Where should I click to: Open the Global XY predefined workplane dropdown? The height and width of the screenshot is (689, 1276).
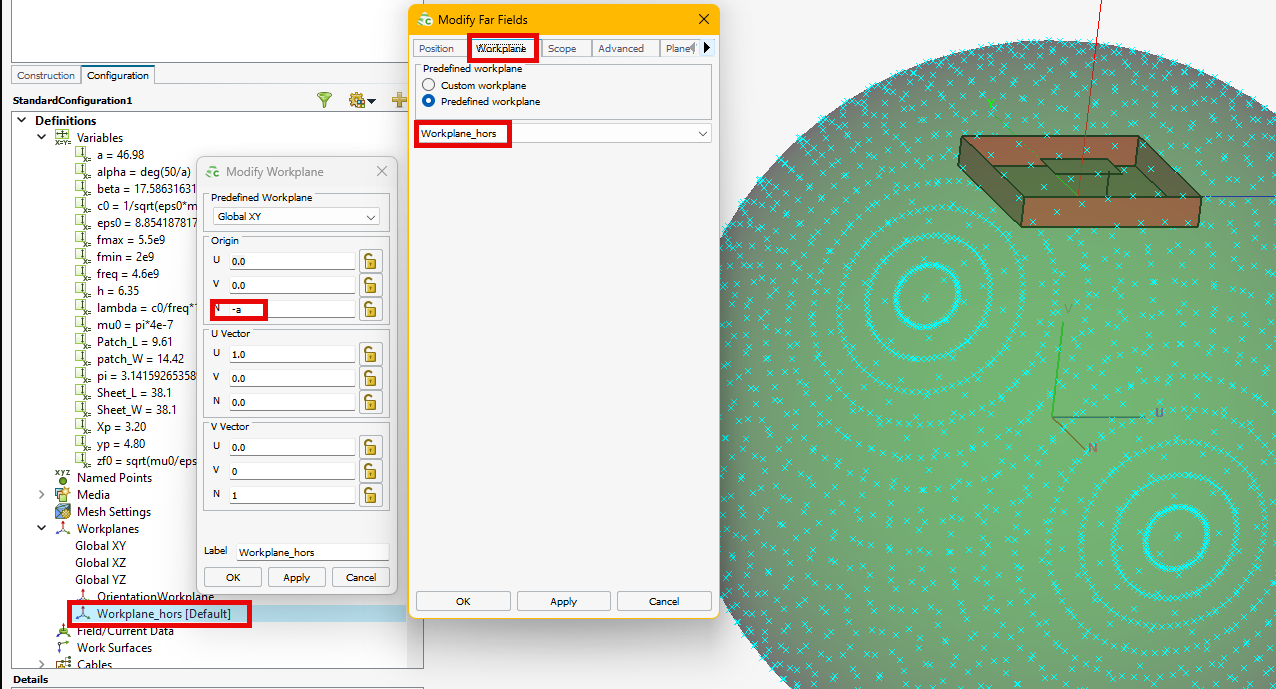click(x=296, y=217)
